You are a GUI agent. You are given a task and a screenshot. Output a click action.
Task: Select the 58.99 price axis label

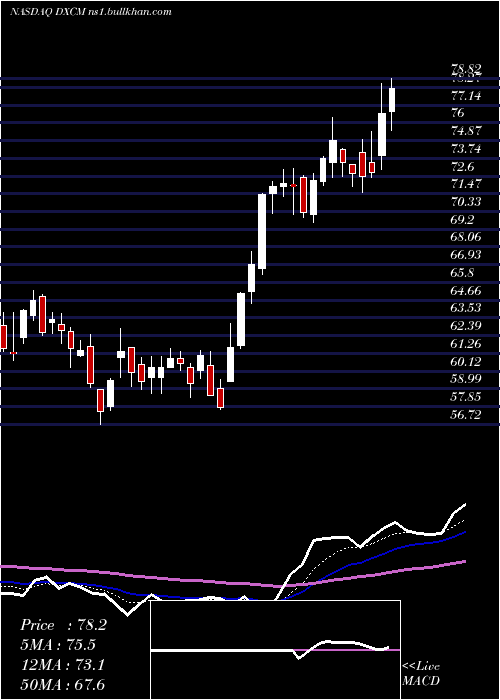(467, 379)
